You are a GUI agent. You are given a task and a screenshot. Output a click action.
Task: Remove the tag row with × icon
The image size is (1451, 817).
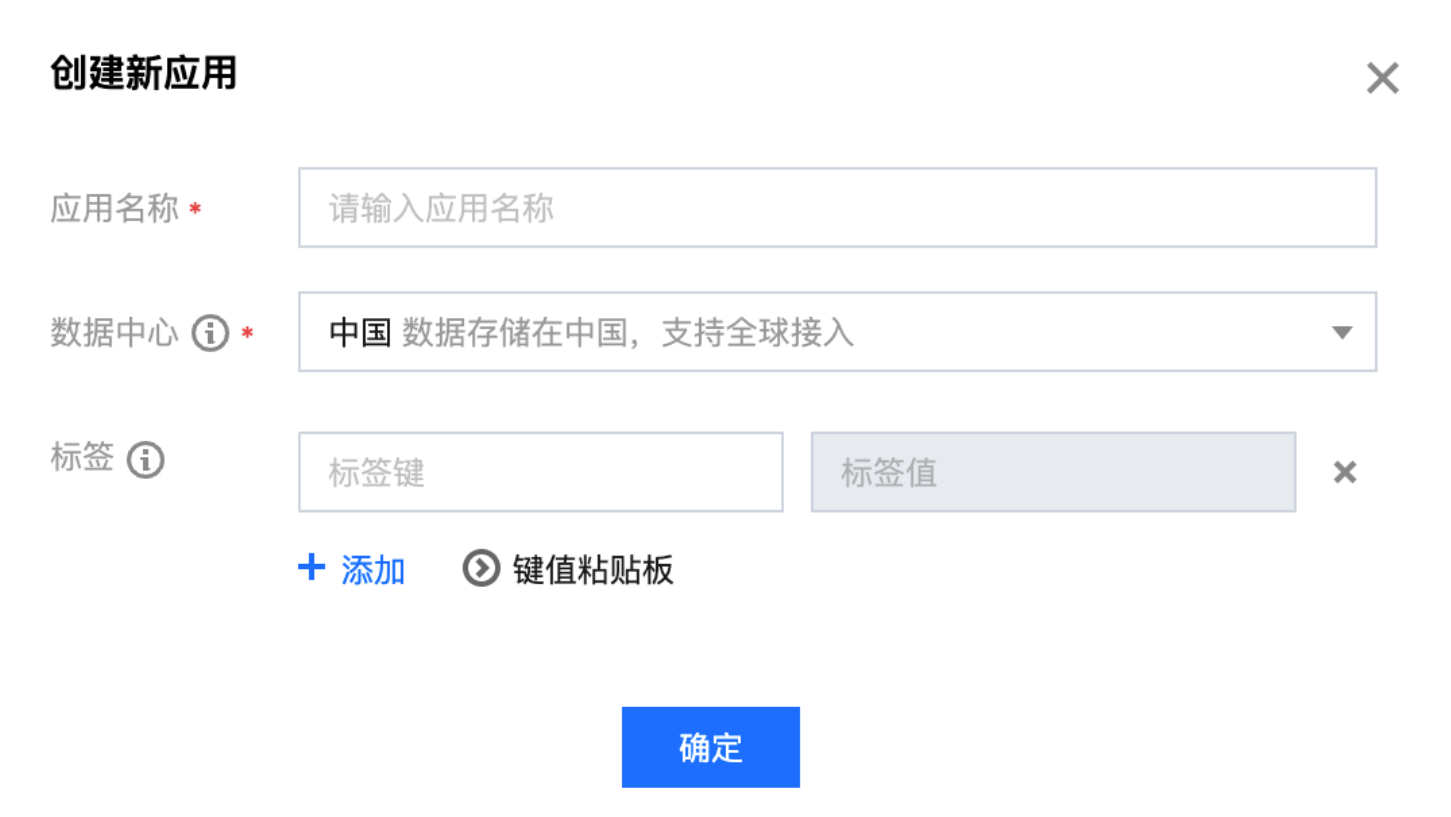pos(1345,473)
